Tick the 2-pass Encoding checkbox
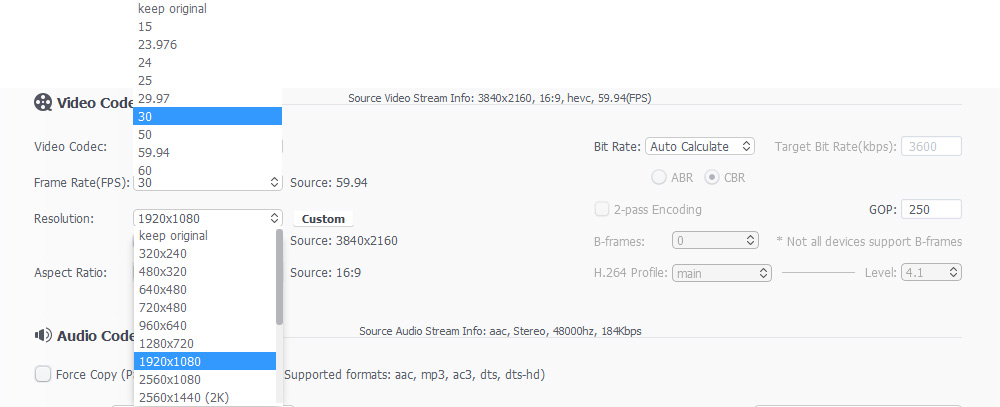This screenshot has width=1000, height=407. (x=602, y=209)
